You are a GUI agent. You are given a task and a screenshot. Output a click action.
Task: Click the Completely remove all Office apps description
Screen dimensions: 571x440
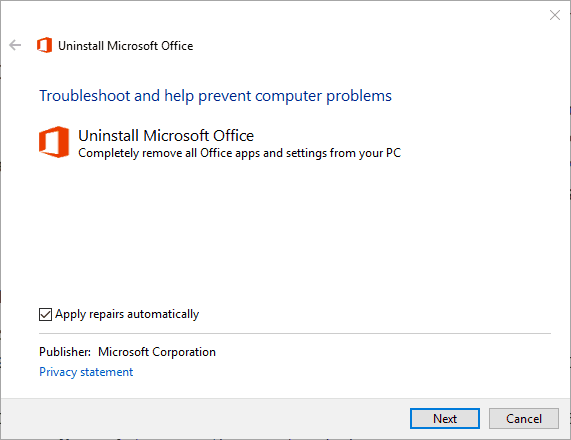pyautogui.click(x=240, y=153)
